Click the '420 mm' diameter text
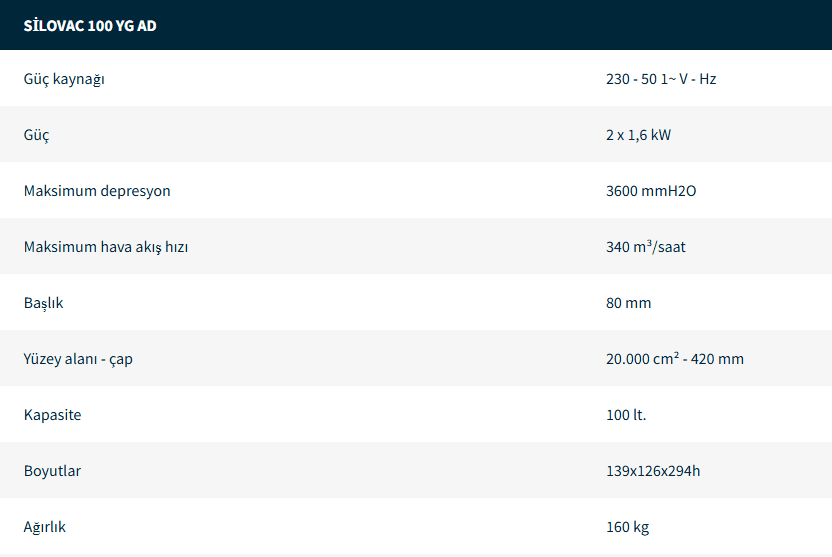The height and width of the screenshot is (557, 832). 721,359
